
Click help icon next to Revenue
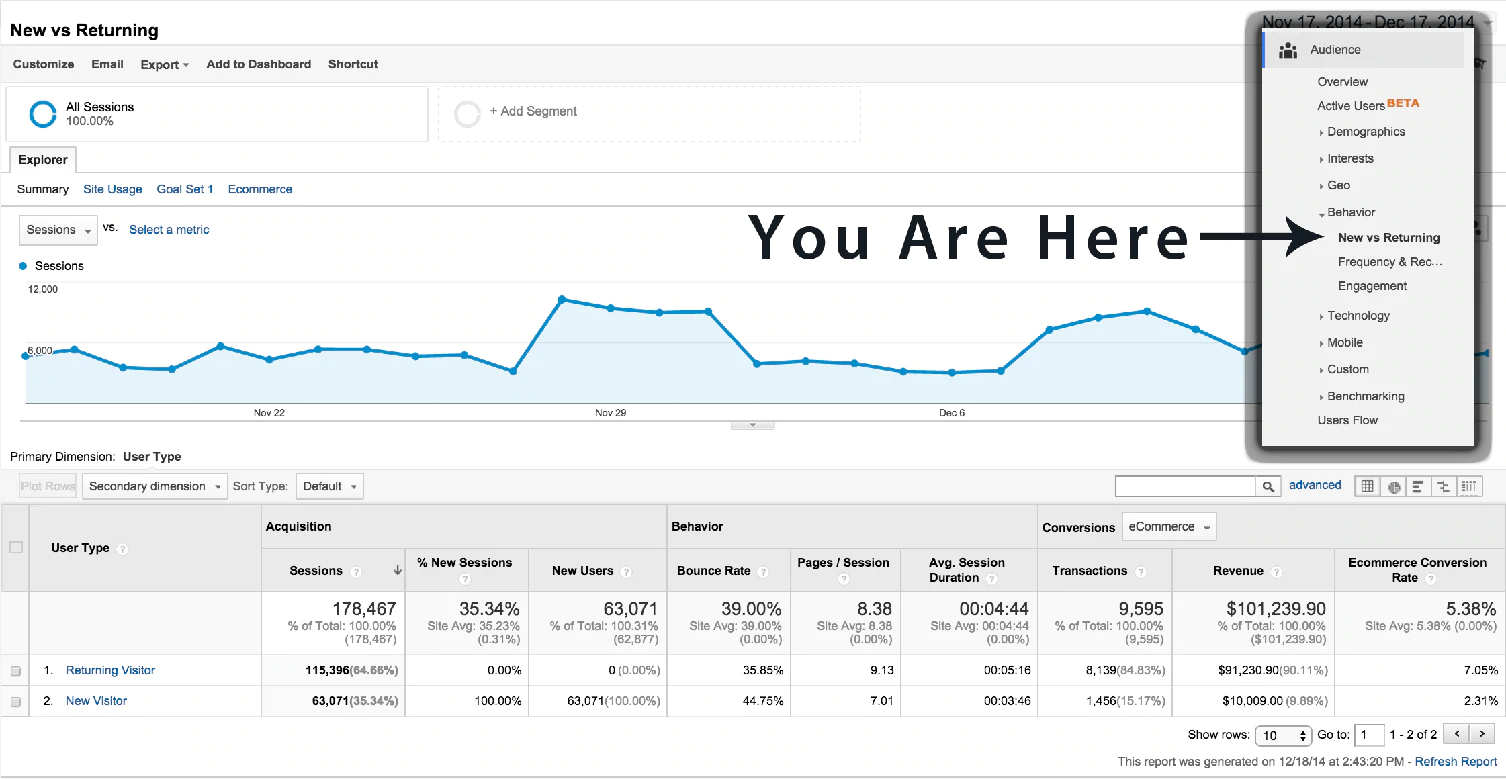[1277, 572]
